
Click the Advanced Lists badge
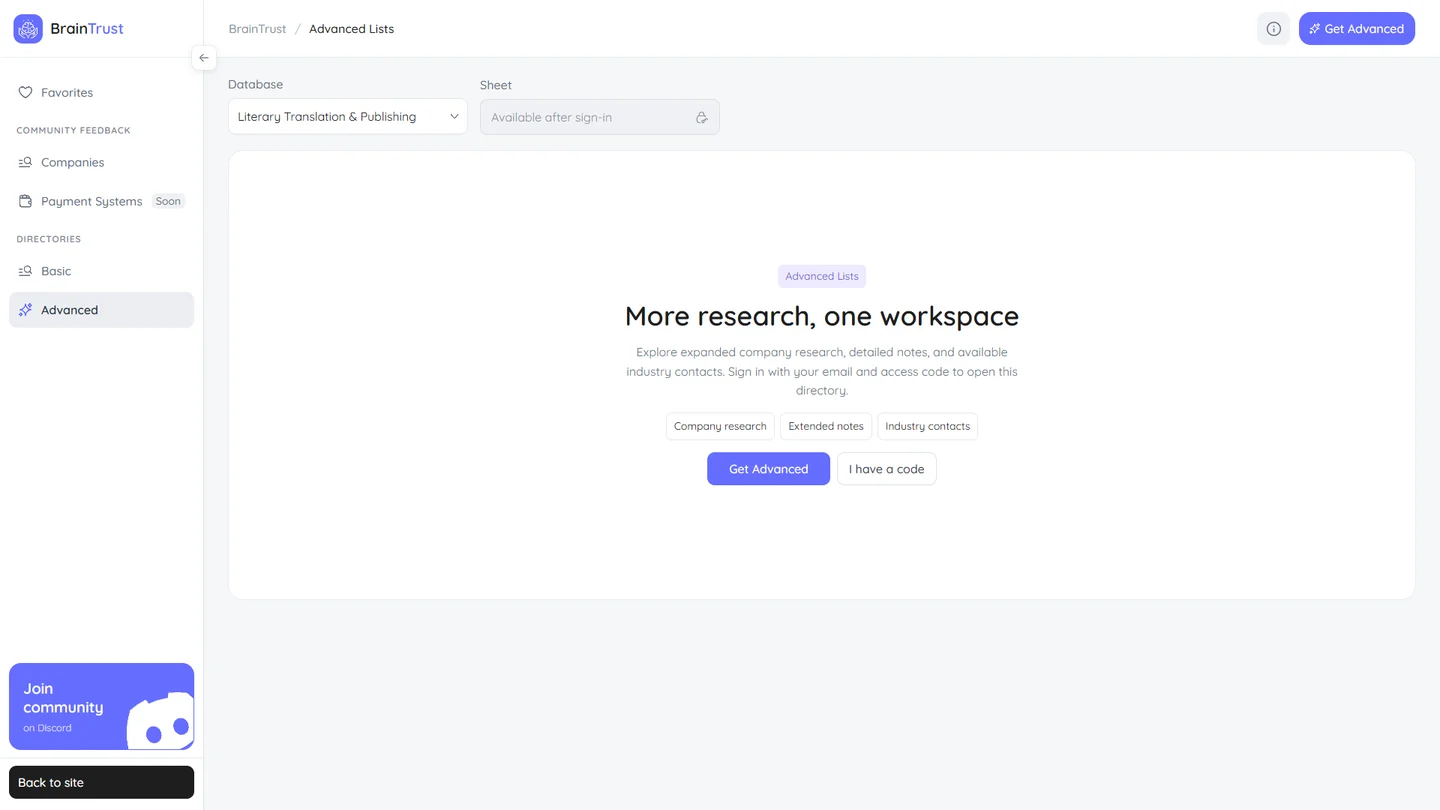click(x=822, y=276)
